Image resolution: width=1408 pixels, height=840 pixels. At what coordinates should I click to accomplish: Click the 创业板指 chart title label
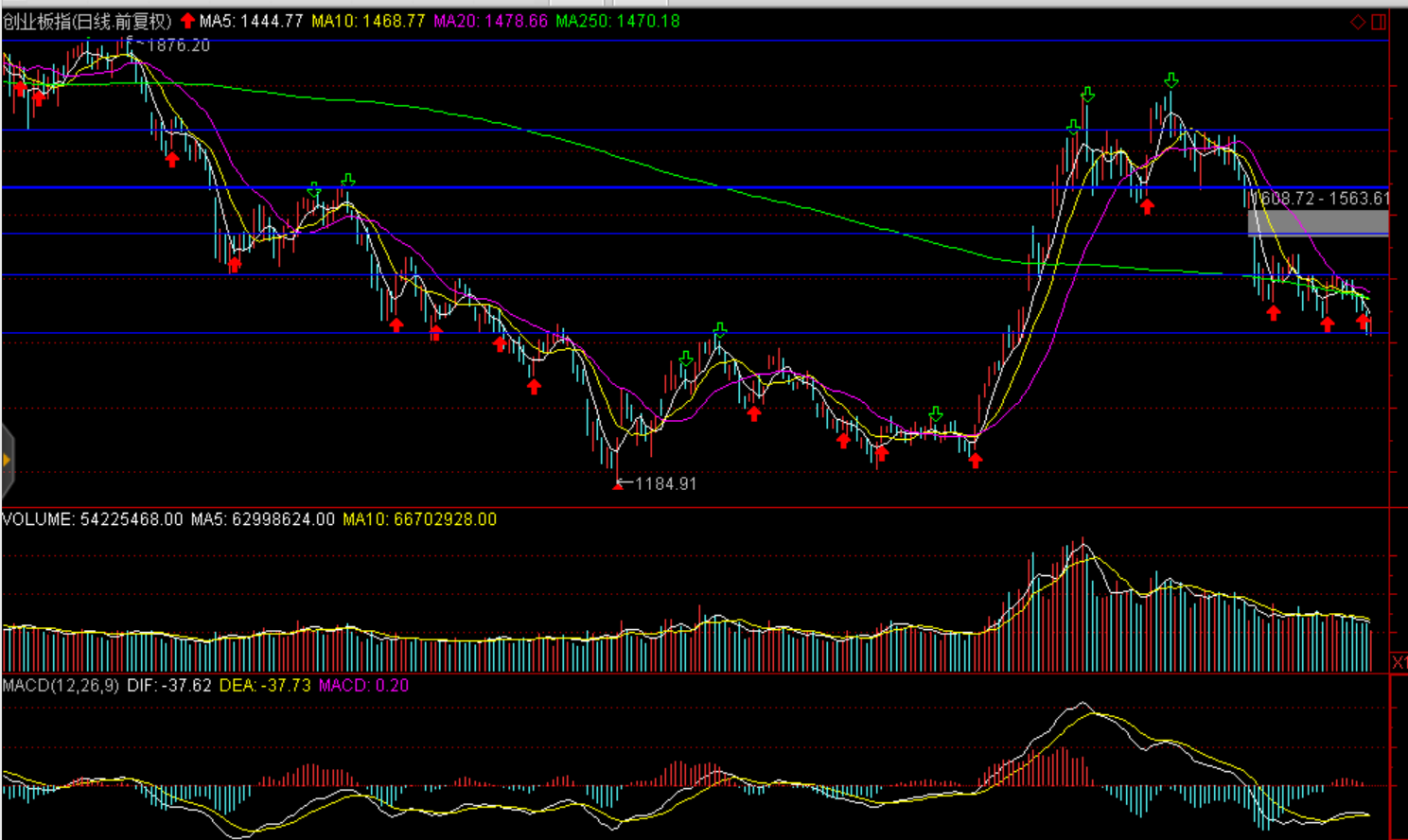coord(87,21)
